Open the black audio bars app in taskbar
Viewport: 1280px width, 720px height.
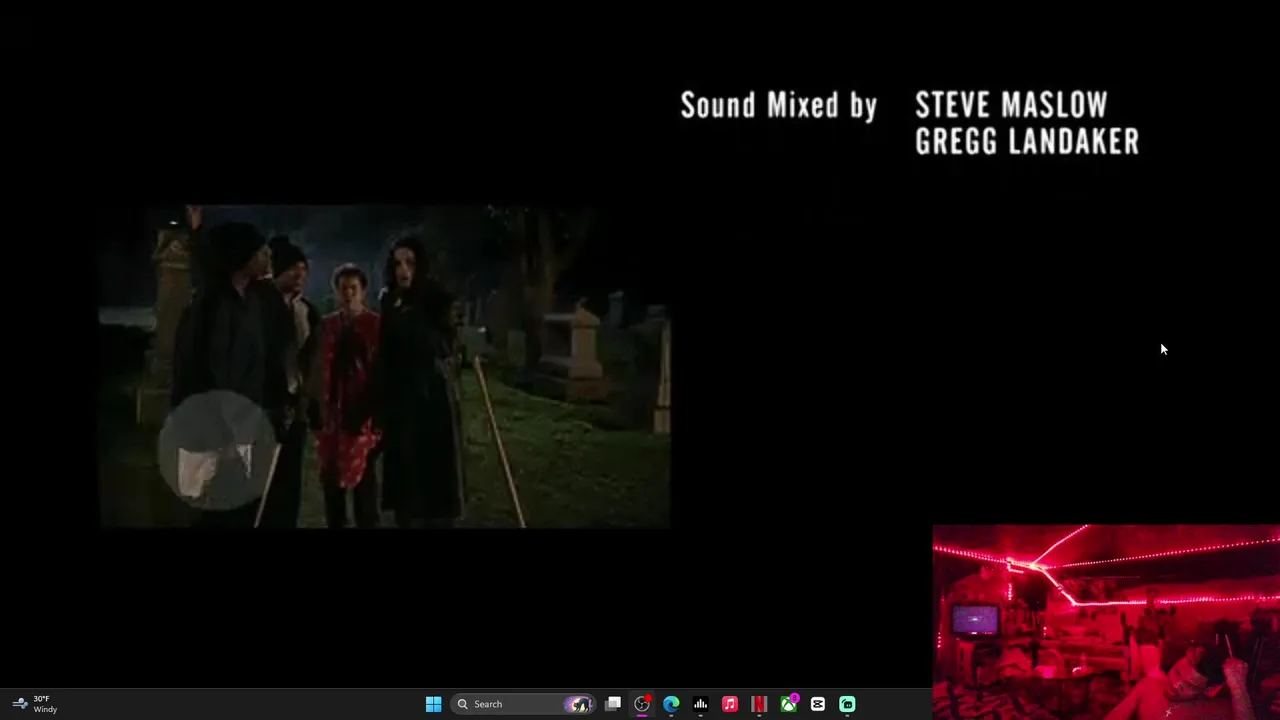[x=701, y=704]
